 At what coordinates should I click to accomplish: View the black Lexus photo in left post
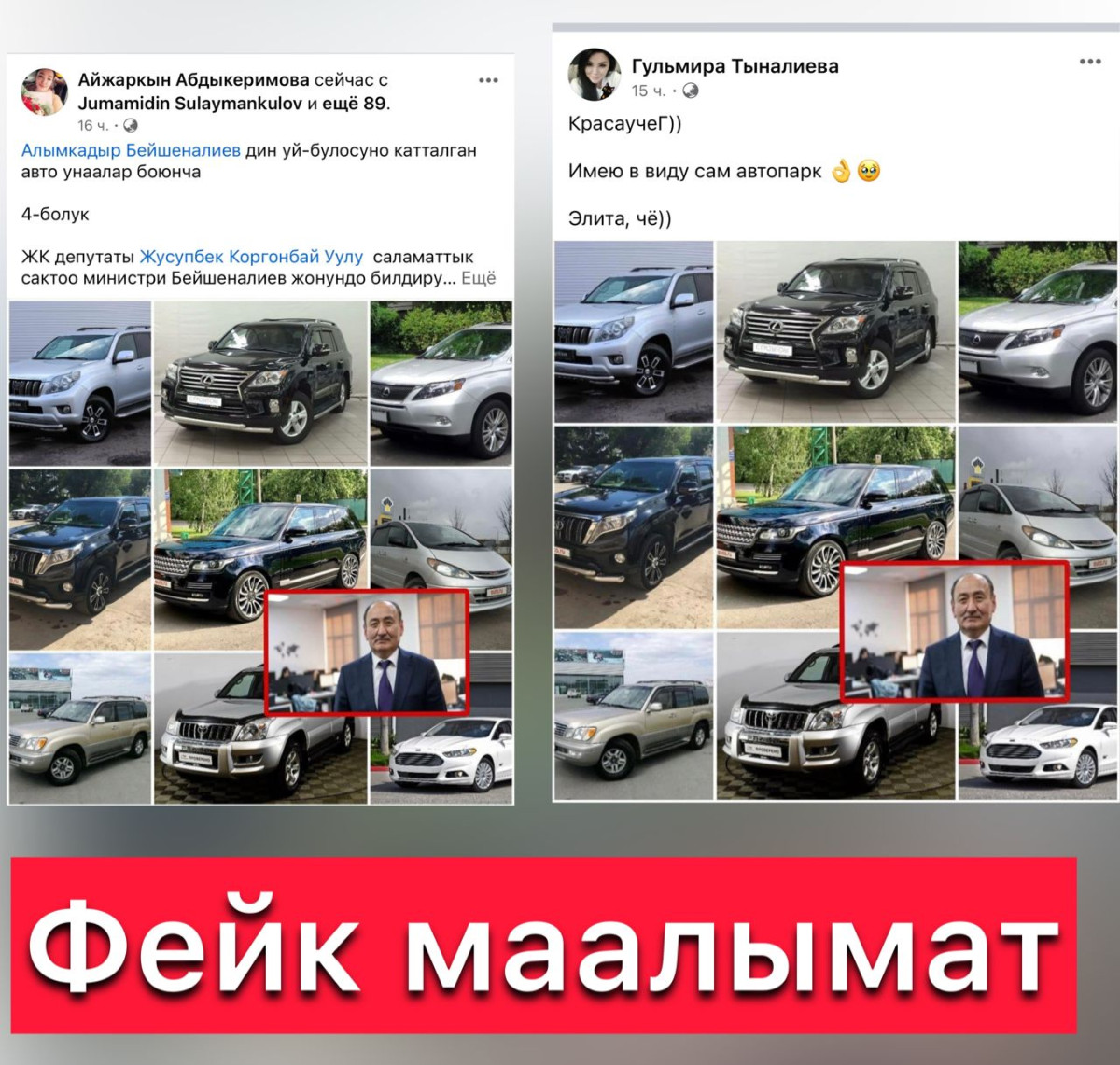click(x=260, y=384)
